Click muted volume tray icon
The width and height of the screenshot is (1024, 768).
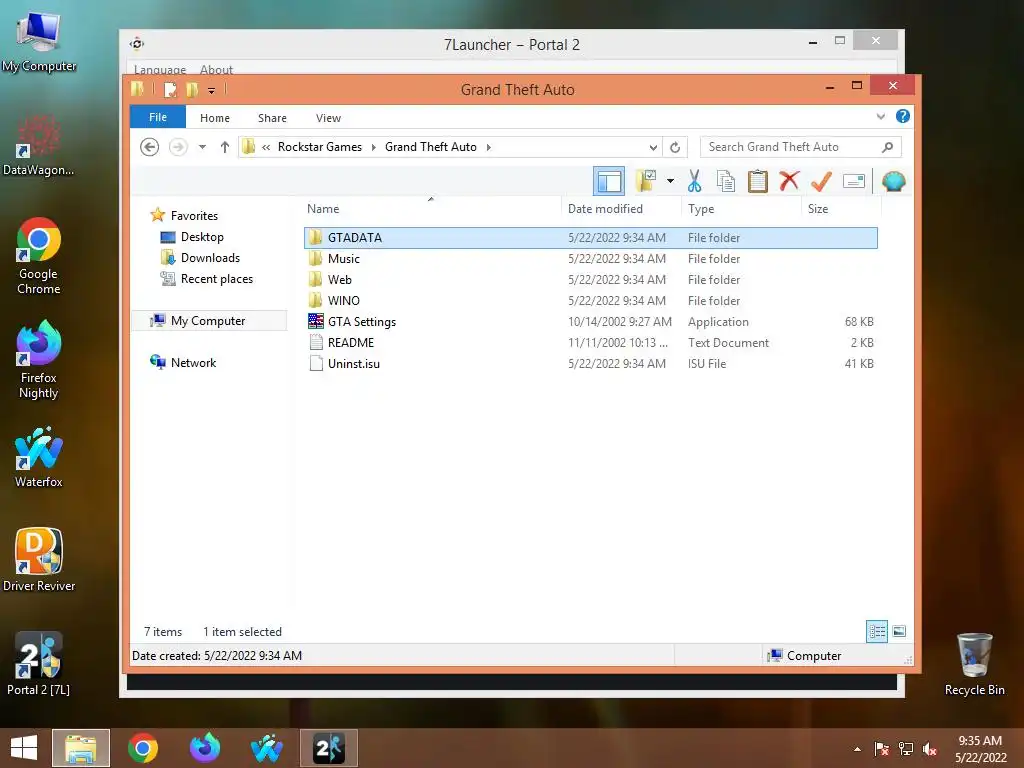tap(929, 749)
